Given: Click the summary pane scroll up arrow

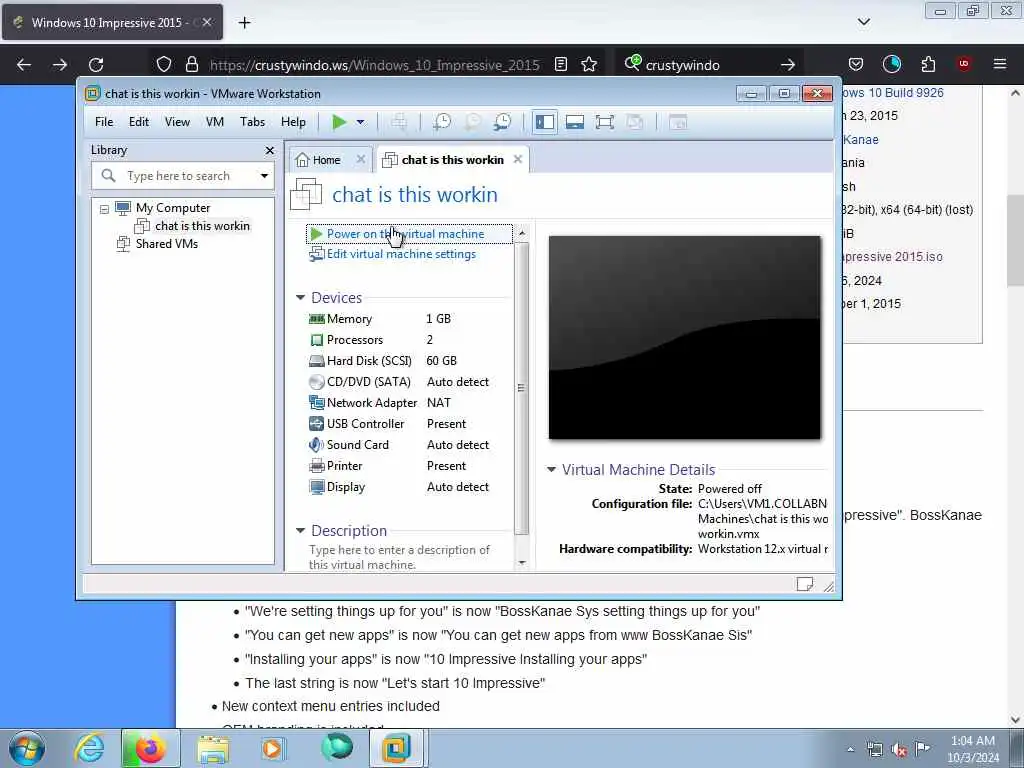Looking at the screenshot, I should click(522, 233).
